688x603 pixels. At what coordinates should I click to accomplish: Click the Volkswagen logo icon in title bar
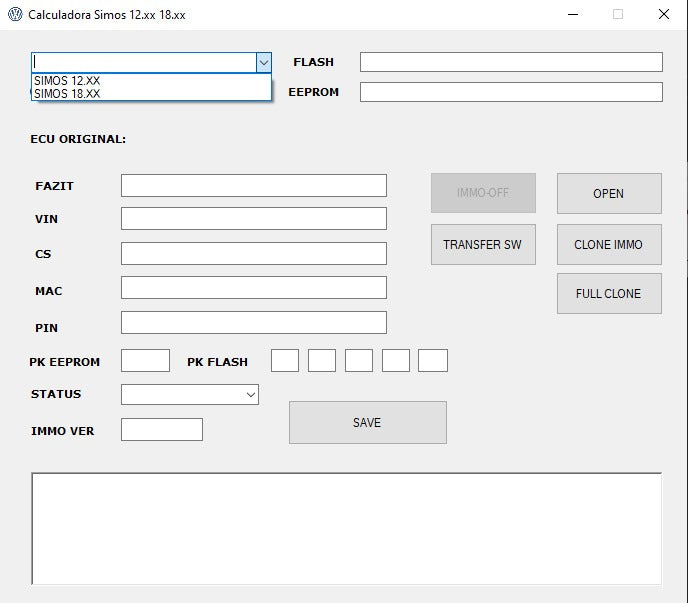click(15, 14)
